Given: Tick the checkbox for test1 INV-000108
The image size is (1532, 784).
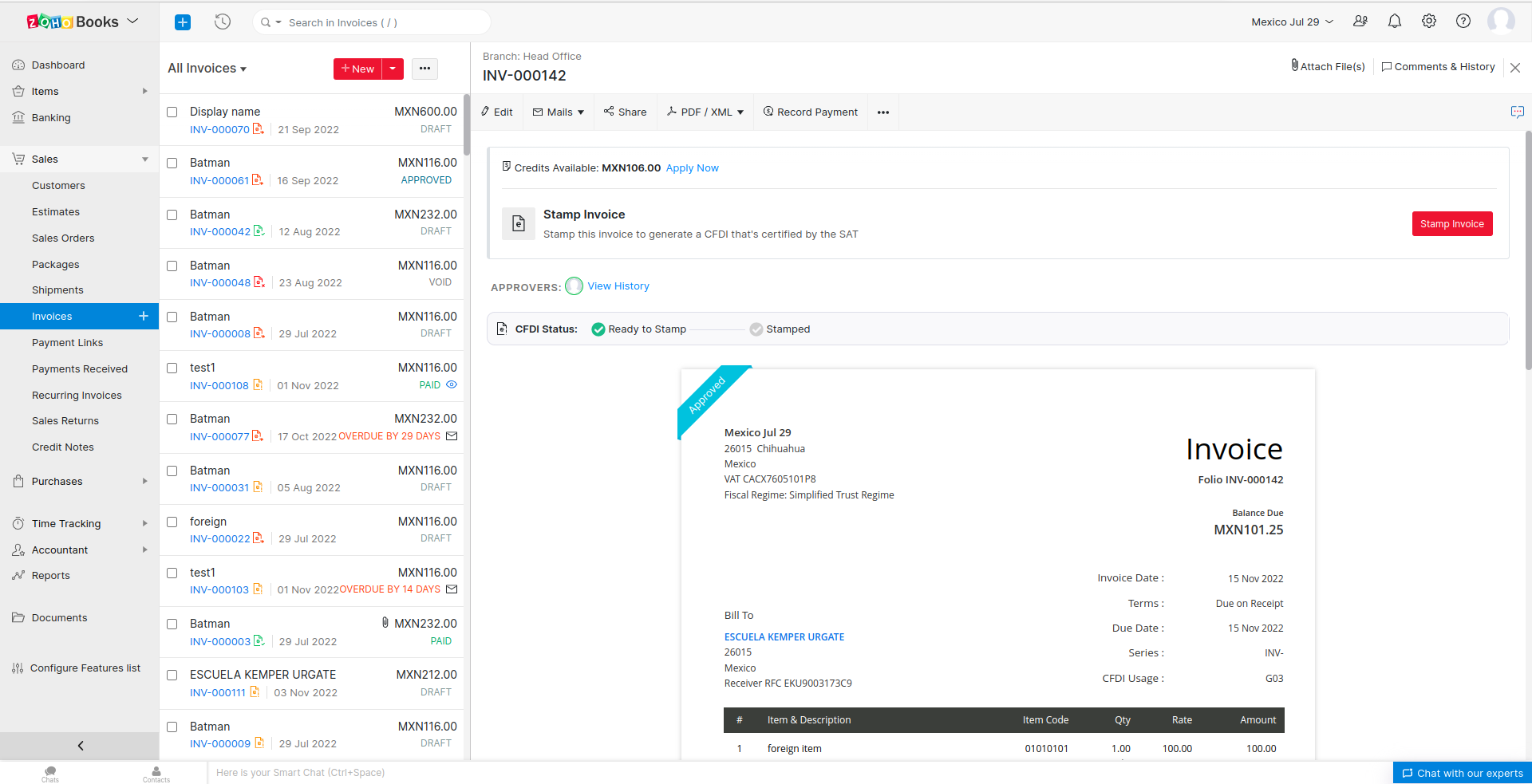Looking at the screenshot, I should coord(172,368).
